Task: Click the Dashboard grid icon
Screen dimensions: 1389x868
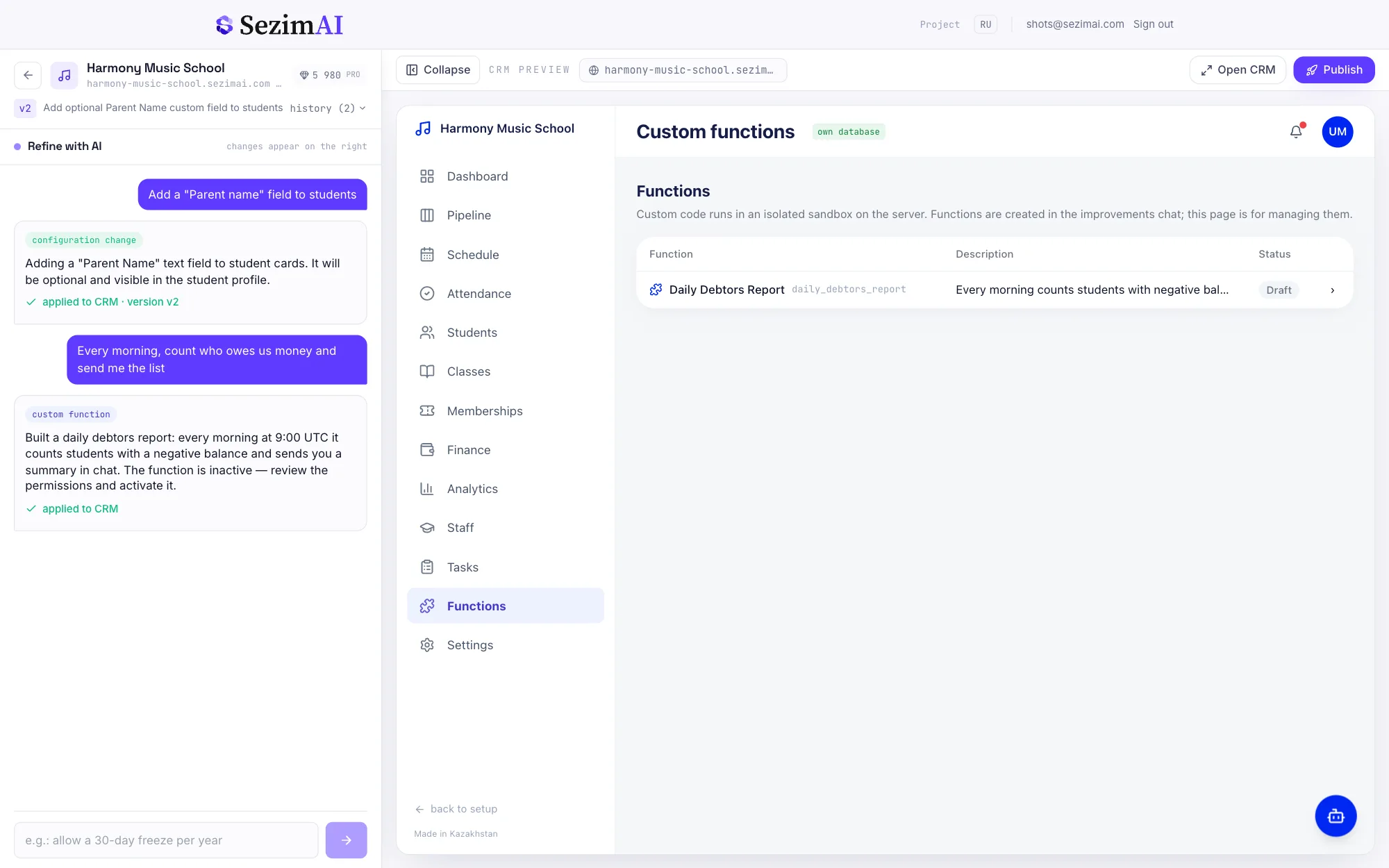Action: pyautogui.click(x=427, y=176)
